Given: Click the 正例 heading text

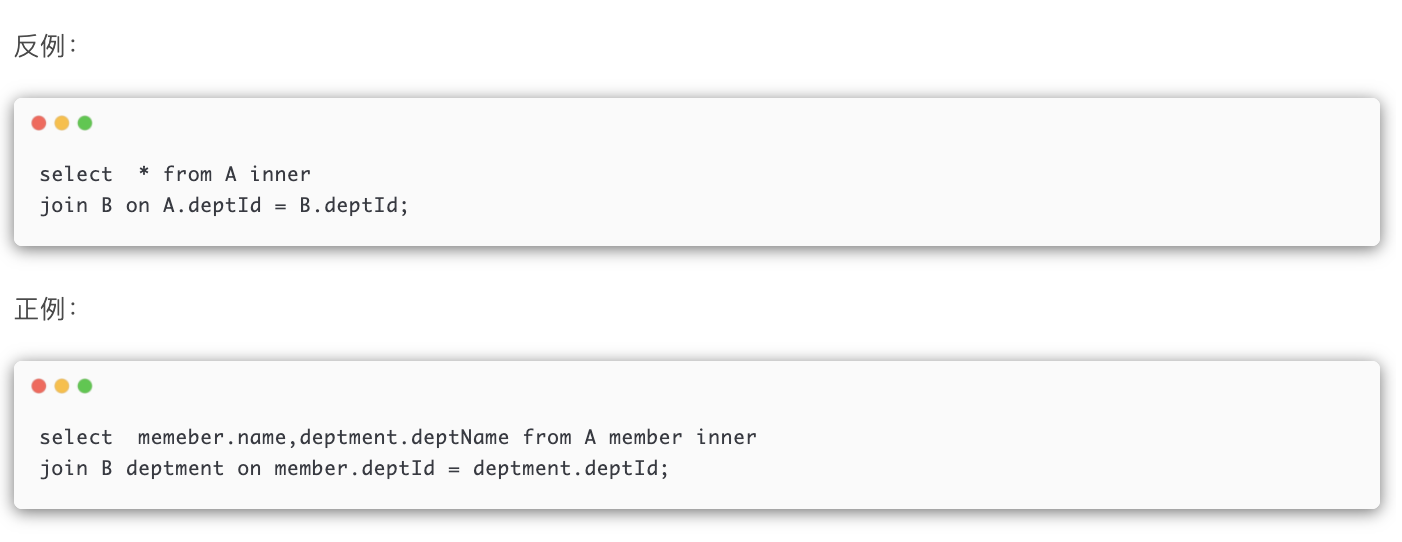Looking at the screenshot, I should (40, 309).
